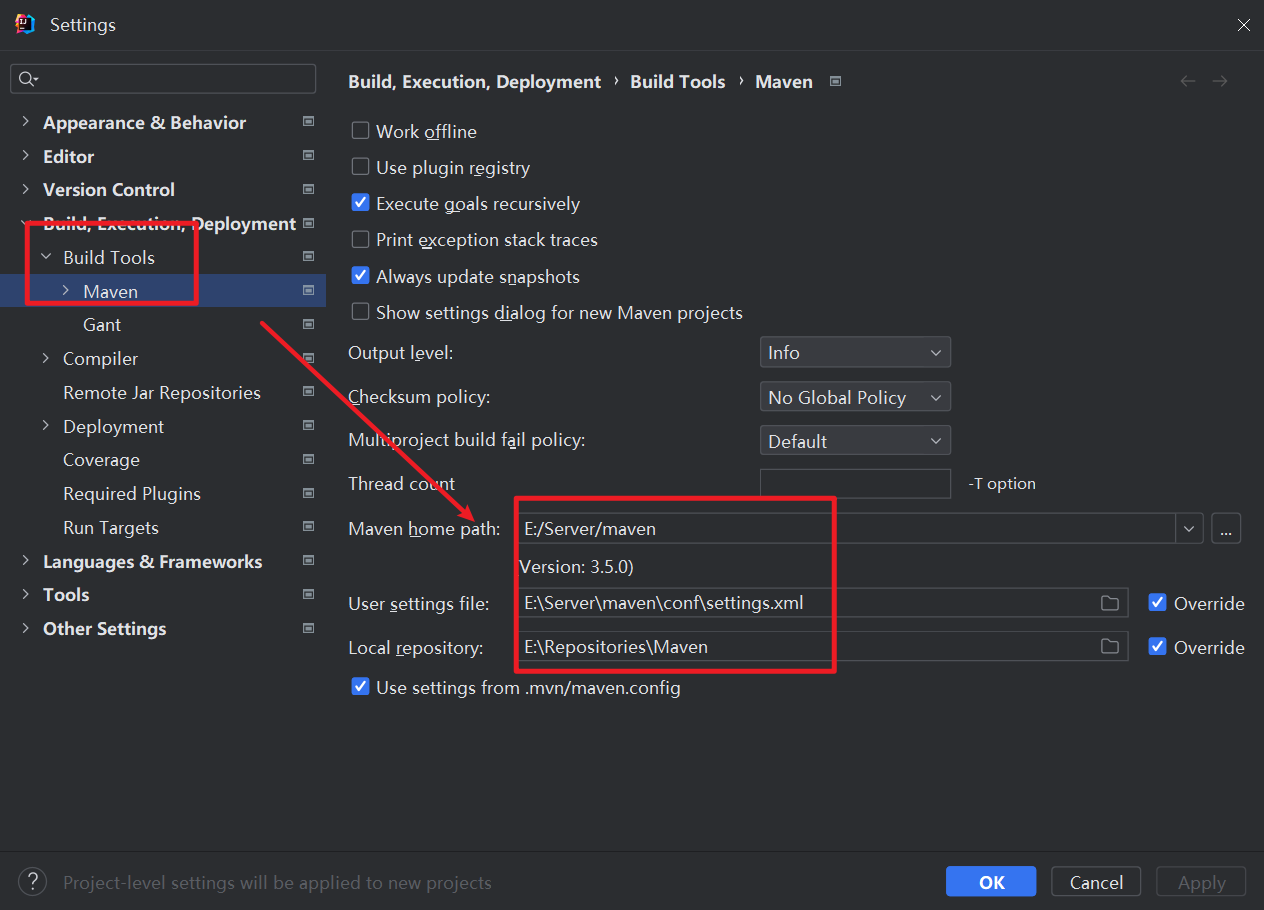This screenshot has width=1264, height=910.
Task: Click project-level icon beside Coverage
Action: pyautogui.click(x=308, y=460)
